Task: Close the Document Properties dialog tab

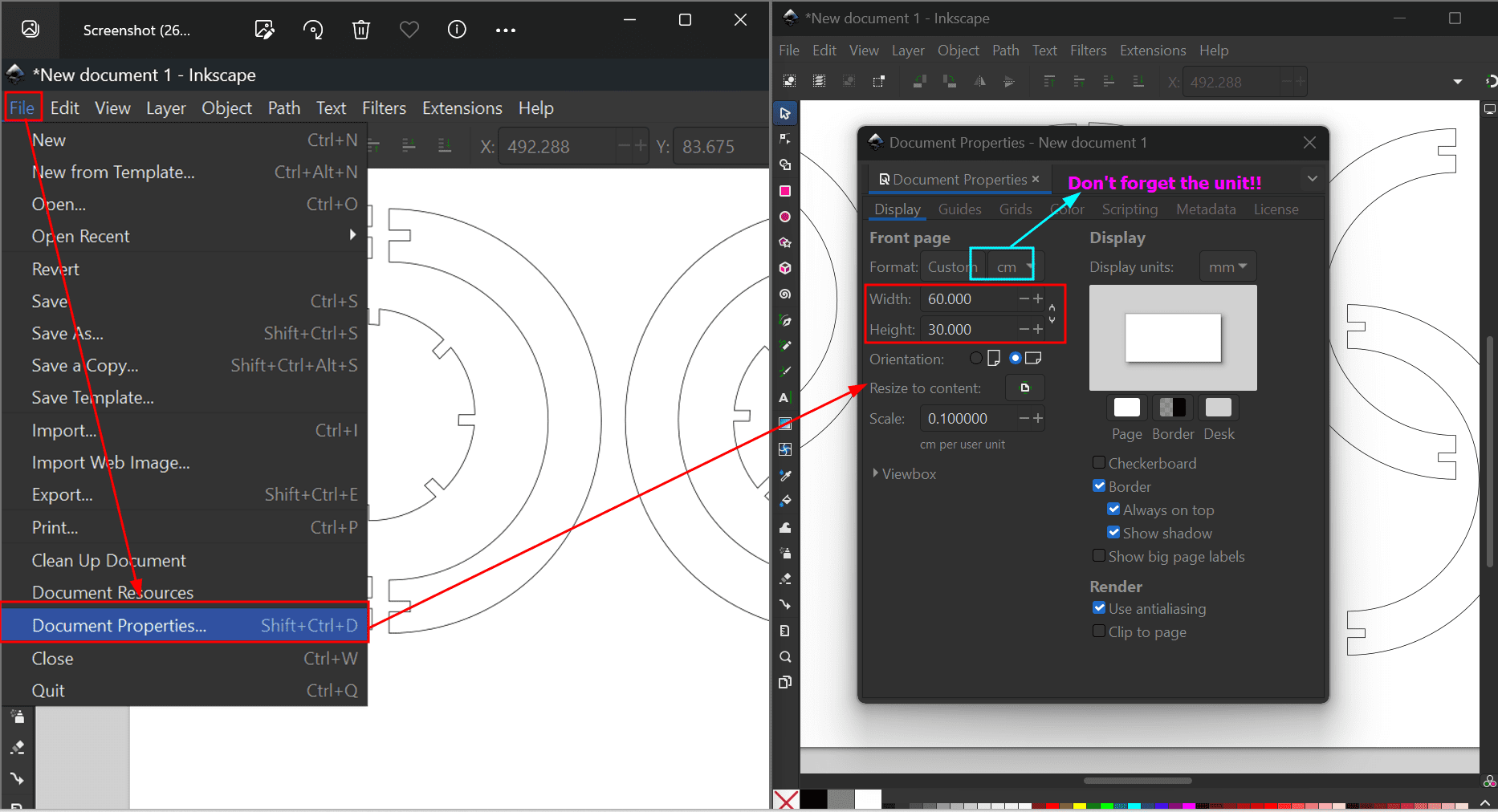Action: pos(1036,179)
